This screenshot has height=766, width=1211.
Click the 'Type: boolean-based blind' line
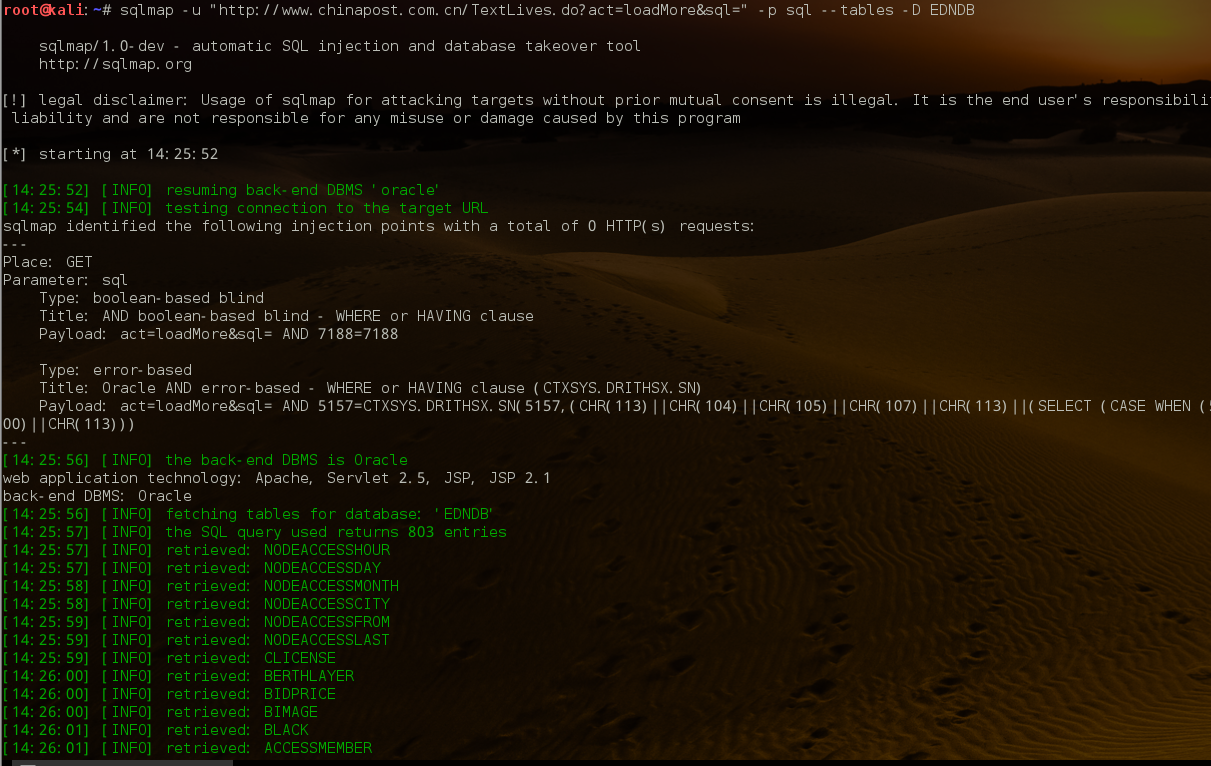tap(151, 298)
